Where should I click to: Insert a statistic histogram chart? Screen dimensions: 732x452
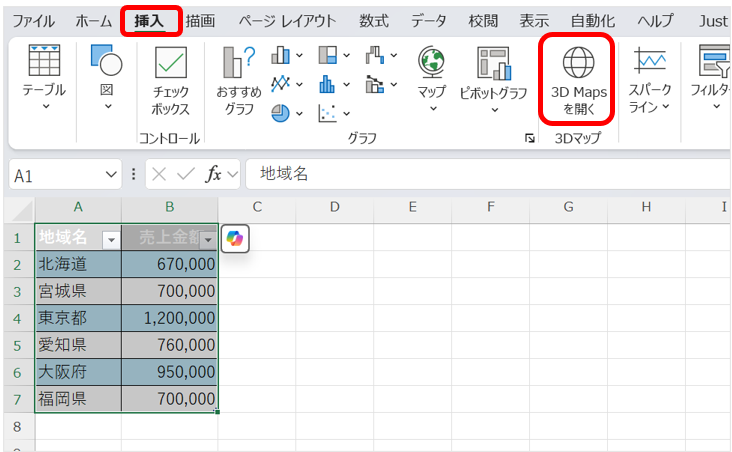click(327, 84)
